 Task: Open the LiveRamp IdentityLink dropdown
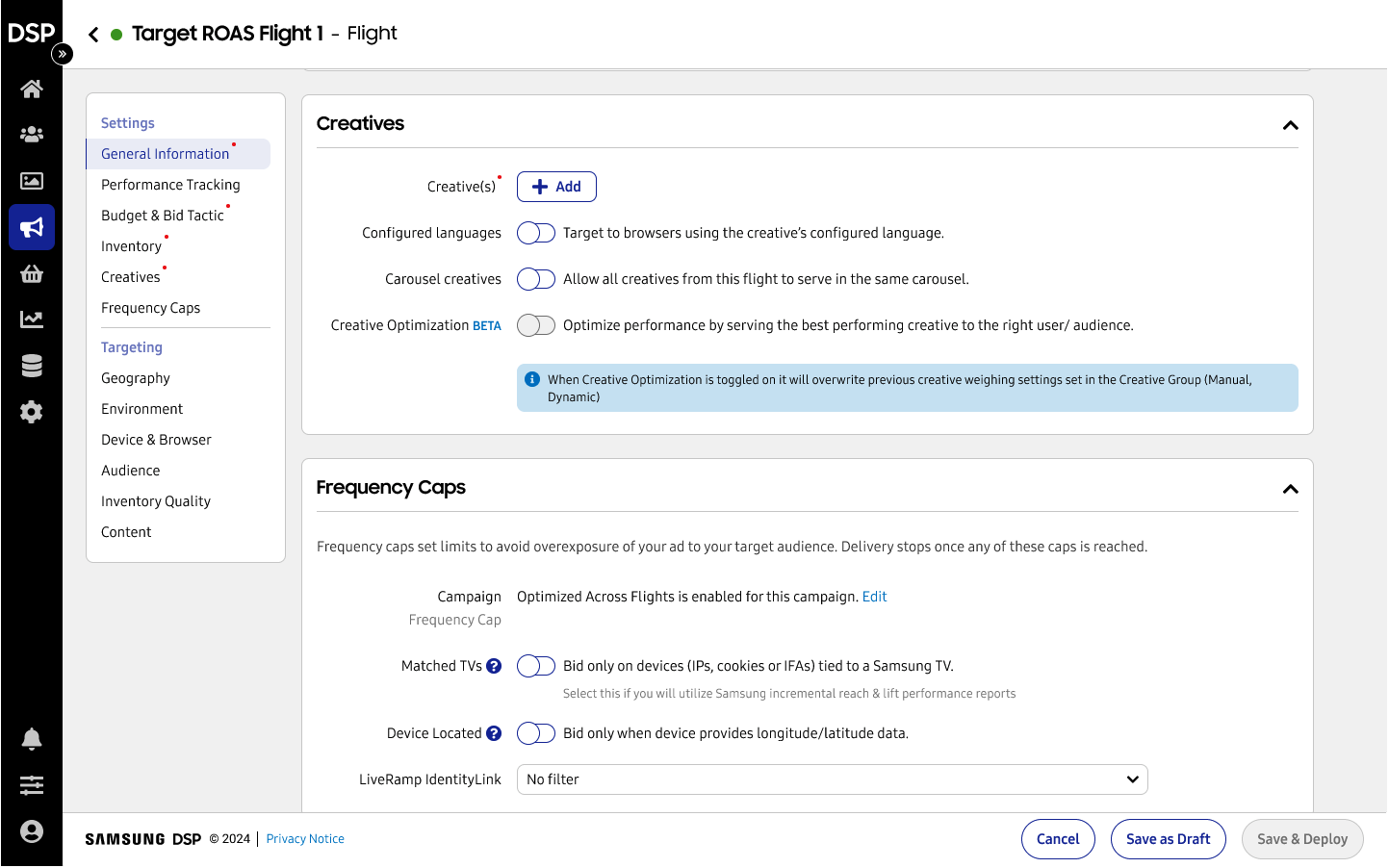tap(832, 779)
